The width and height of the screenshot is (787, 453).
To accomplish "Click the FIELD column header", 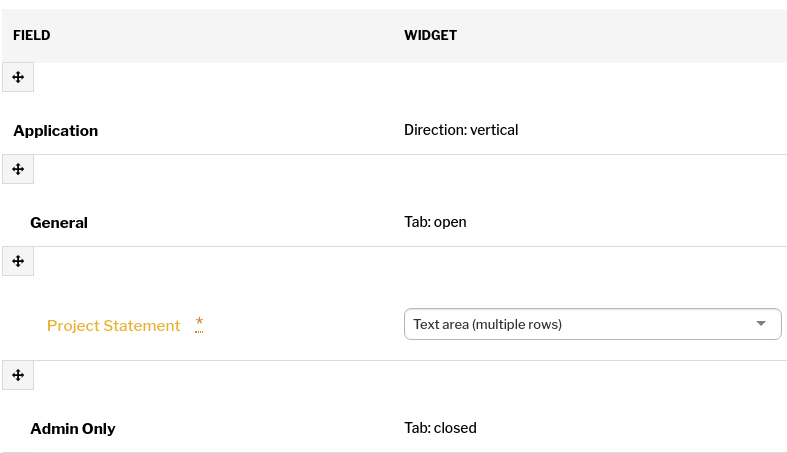I will [32, 36].
